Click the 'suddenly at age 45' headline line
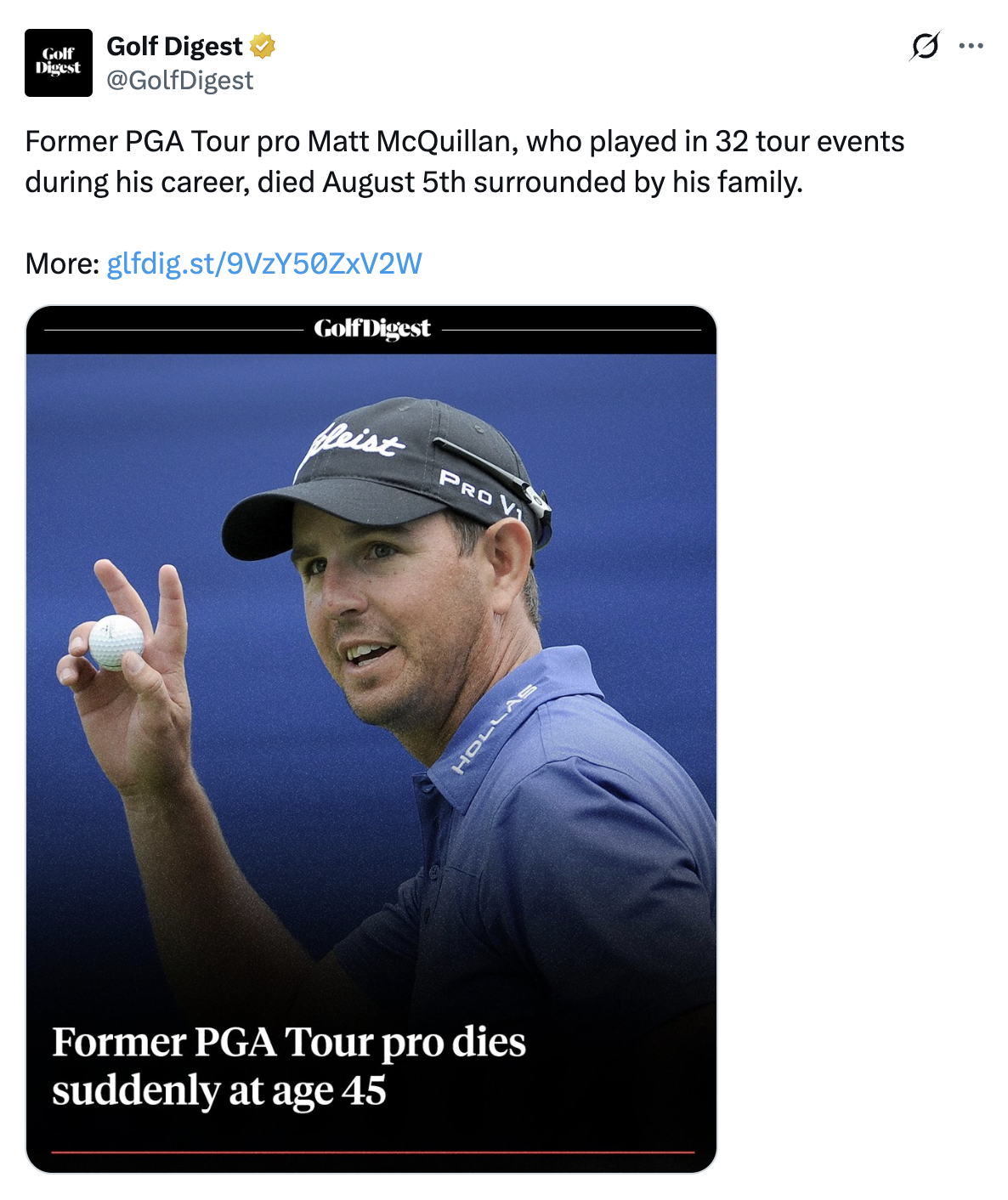The image size is (1008, 1200). coord(219,1090)
